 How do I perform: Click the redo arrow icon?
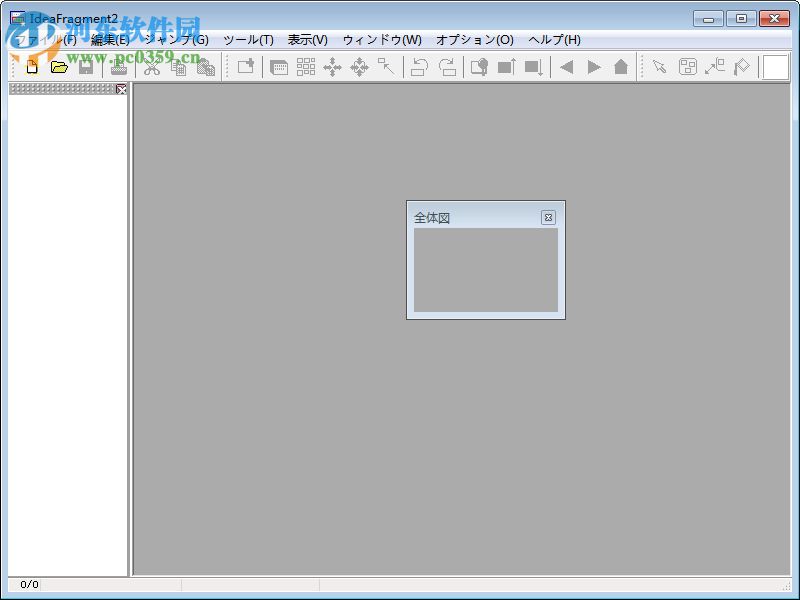(x=447, y=67)
